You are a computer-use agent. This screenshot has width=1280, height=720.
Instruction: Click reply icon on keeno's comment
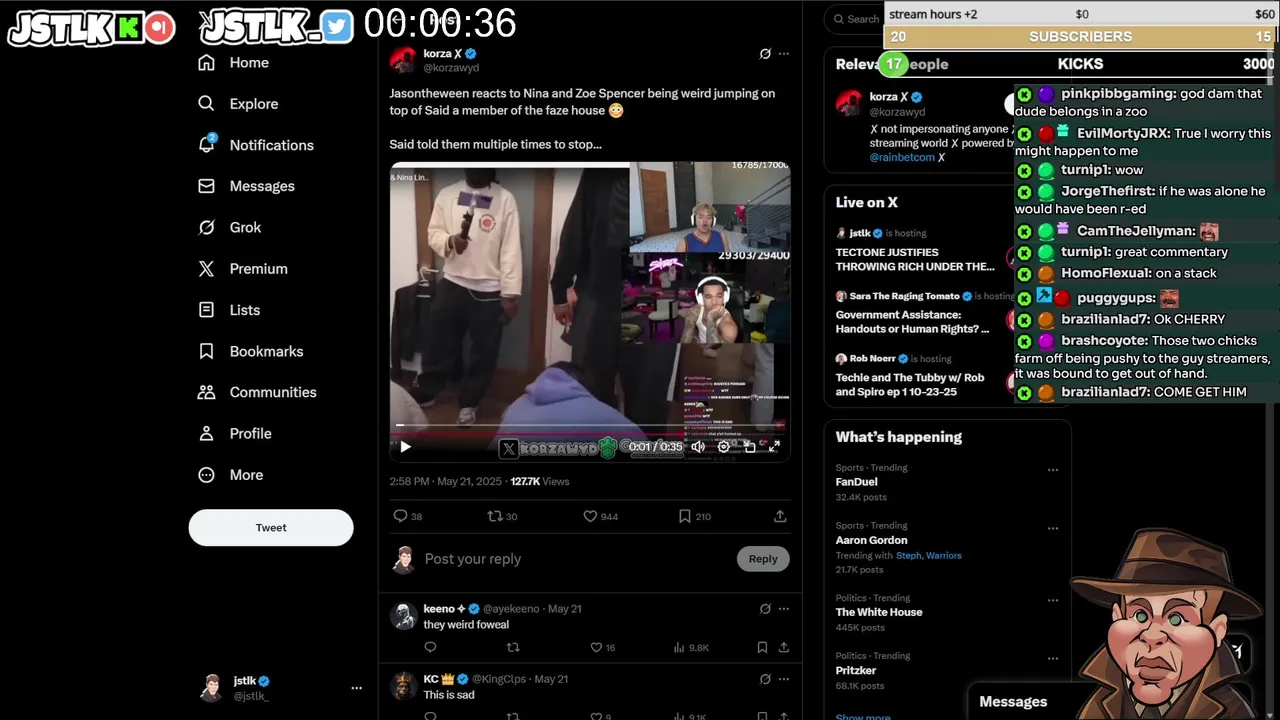tap(431, 648)
